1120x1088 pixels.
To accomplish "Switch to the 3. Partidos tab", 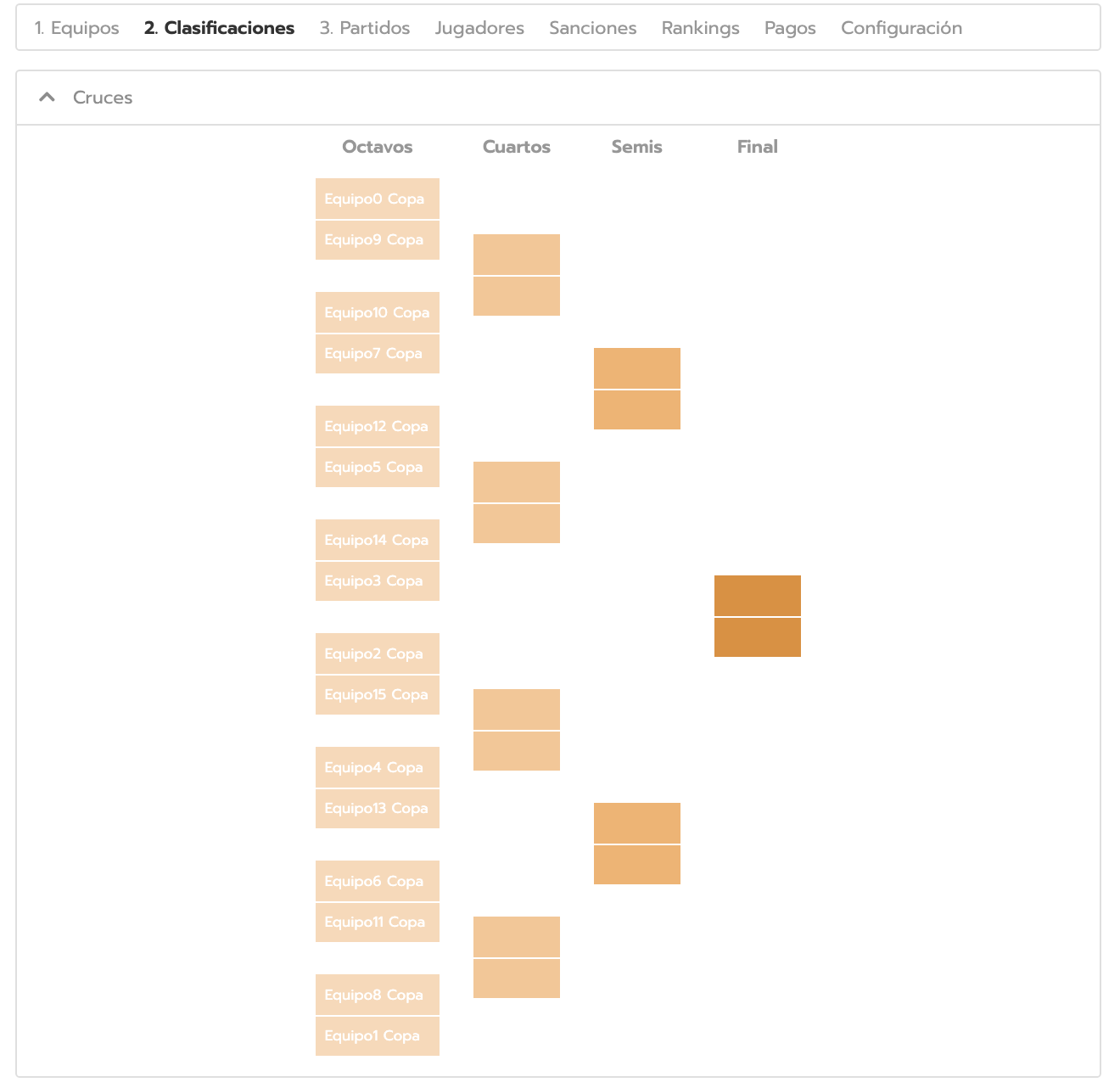I will [x=364, y=28].
